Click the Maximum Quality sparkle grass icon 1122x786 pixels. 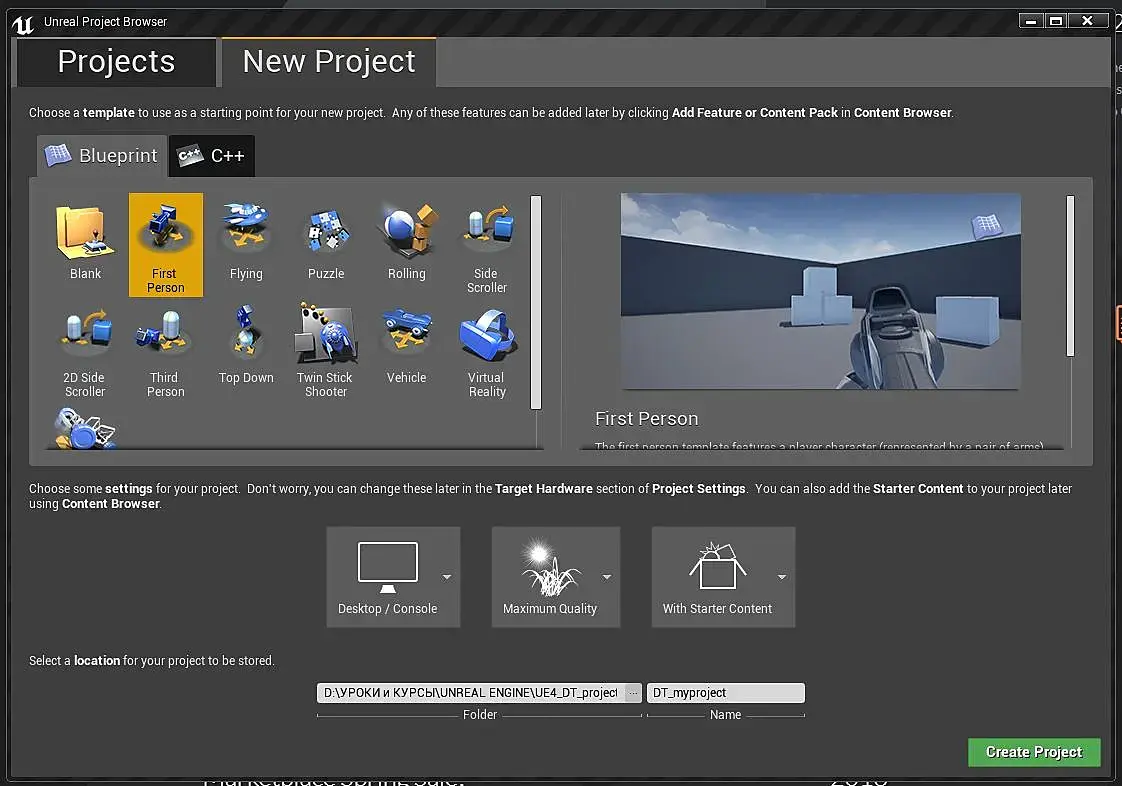point(550,569)
